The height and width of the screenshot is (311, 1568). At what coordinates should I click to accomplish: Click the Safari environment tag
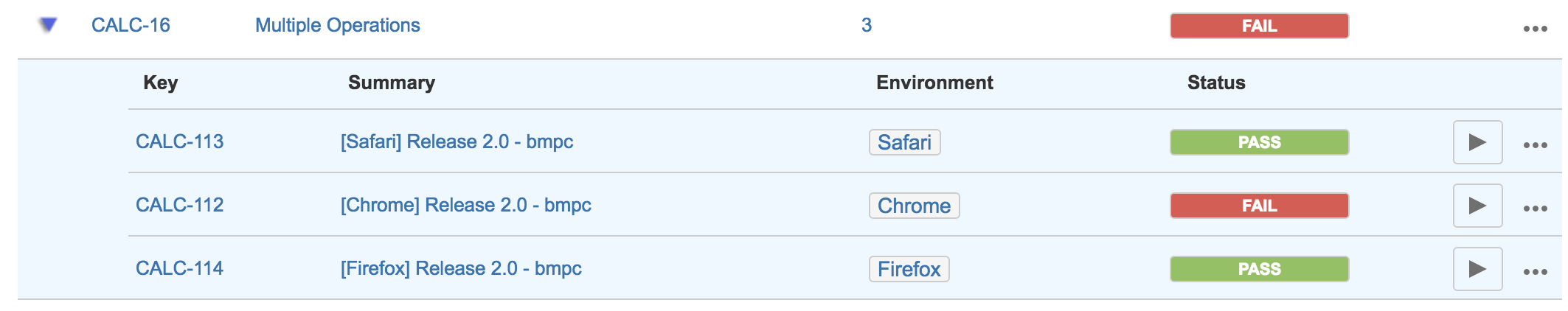(904, 142)
